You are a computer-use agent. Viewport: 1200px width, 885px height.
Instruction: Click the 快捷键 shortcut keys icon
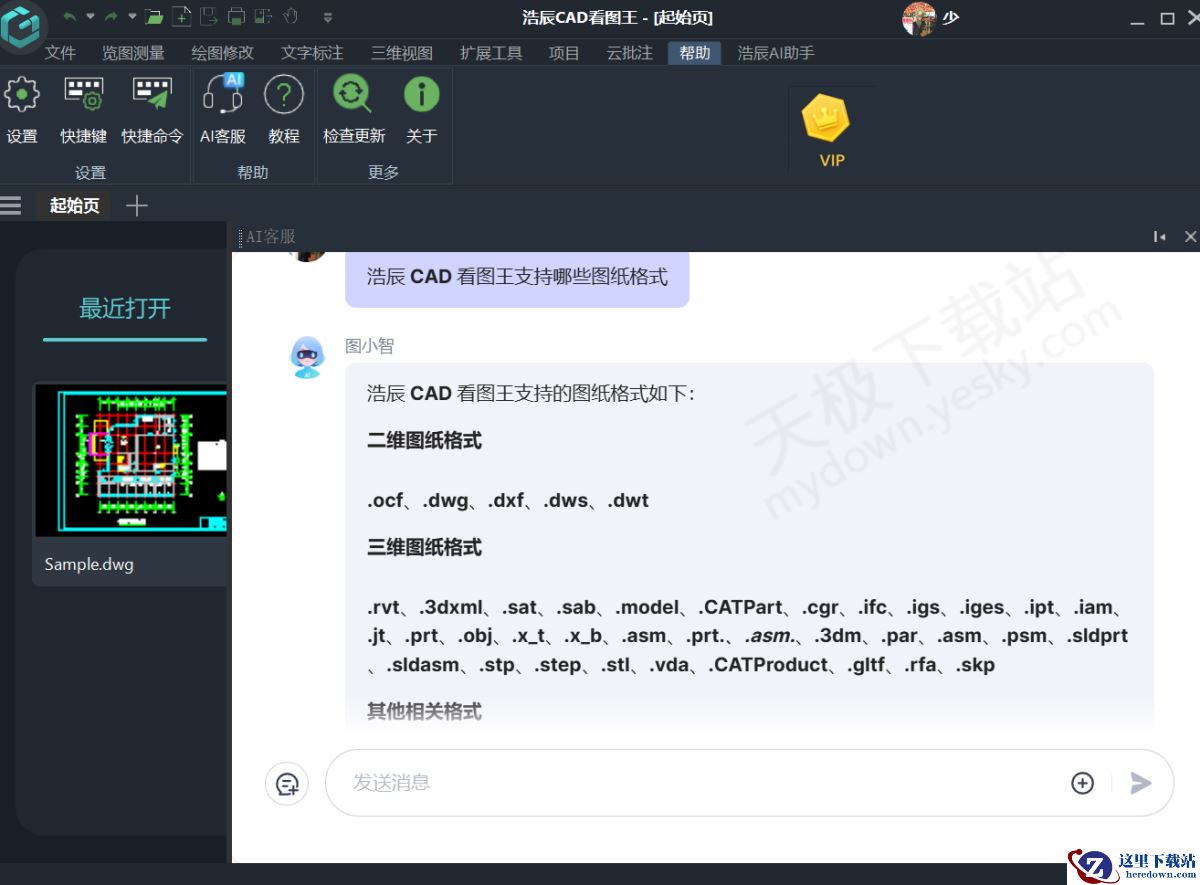tap(83, 95)
